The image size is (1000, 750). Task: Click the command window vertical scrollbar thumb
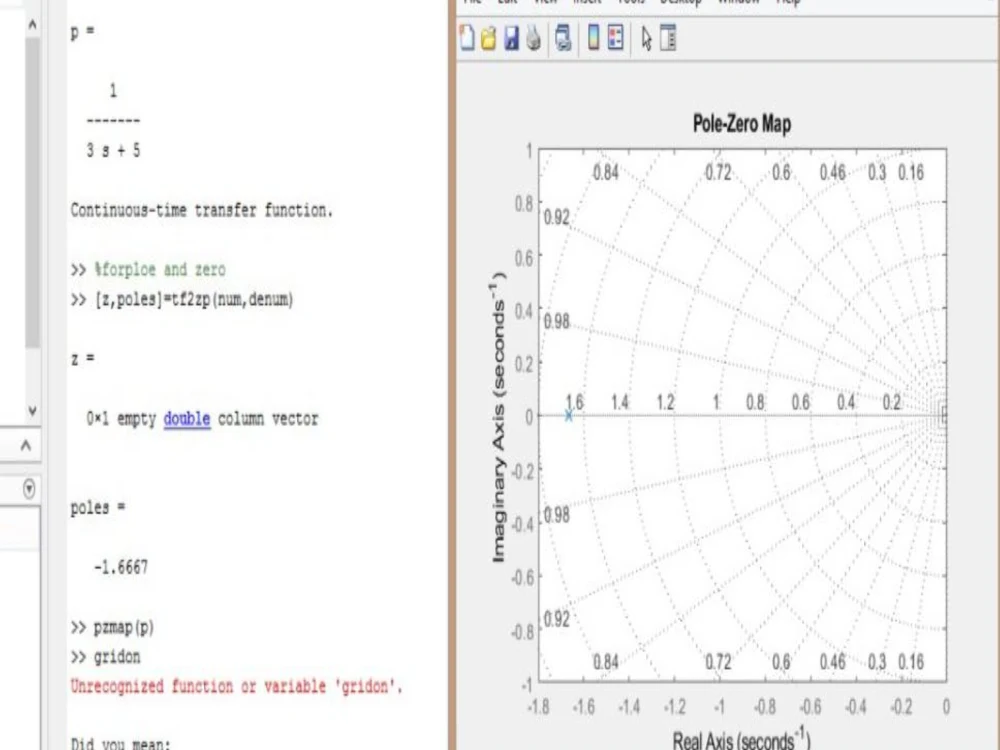[x=33, y=193]
